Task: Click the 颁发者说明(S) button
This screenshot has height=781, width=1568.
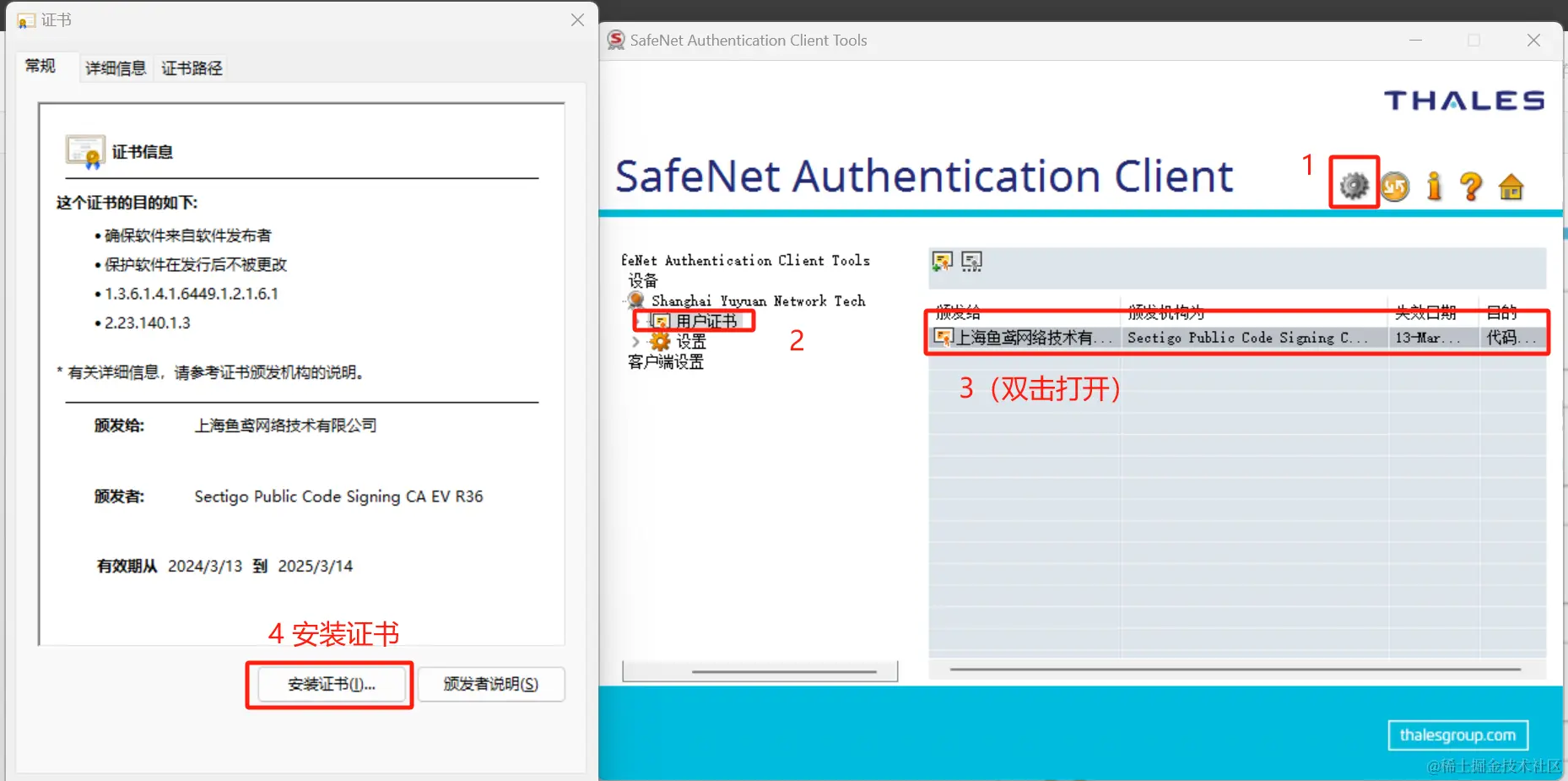Action: pos(491,684)
